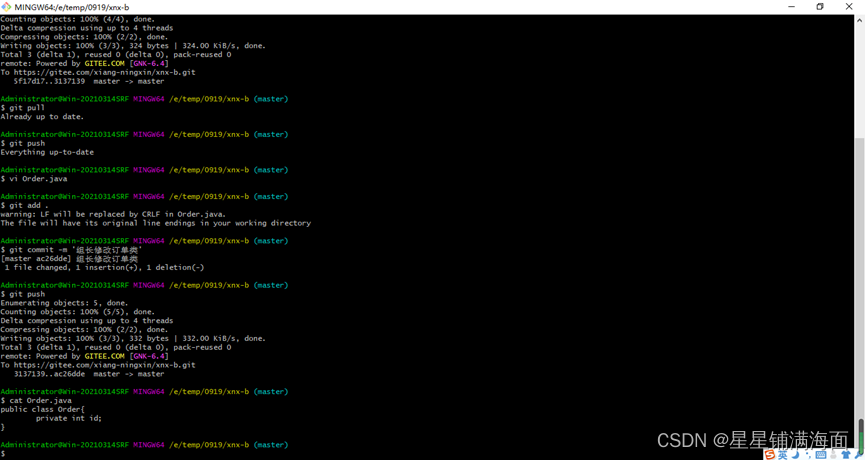Click the '1 file changed, 1 insertion(+)' line

[x=104, y=267]
